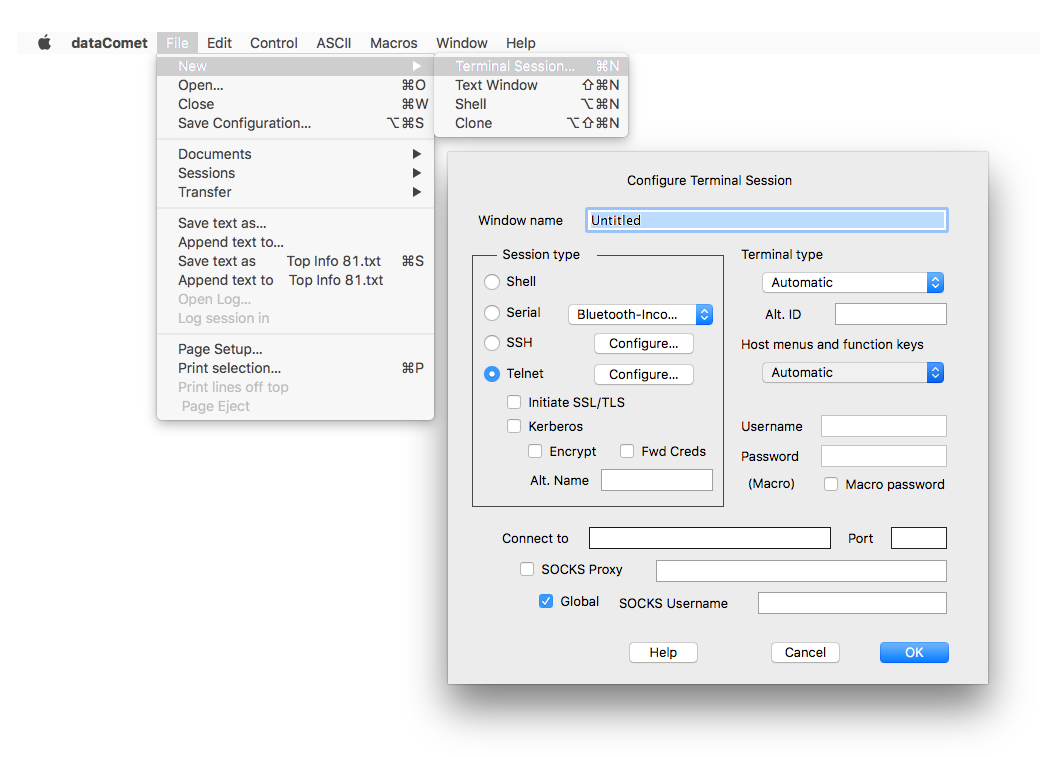This screenshot has height=757, width=1040.
Task: Tick the Encrypt checkbox
Action: tap(535, 451)
